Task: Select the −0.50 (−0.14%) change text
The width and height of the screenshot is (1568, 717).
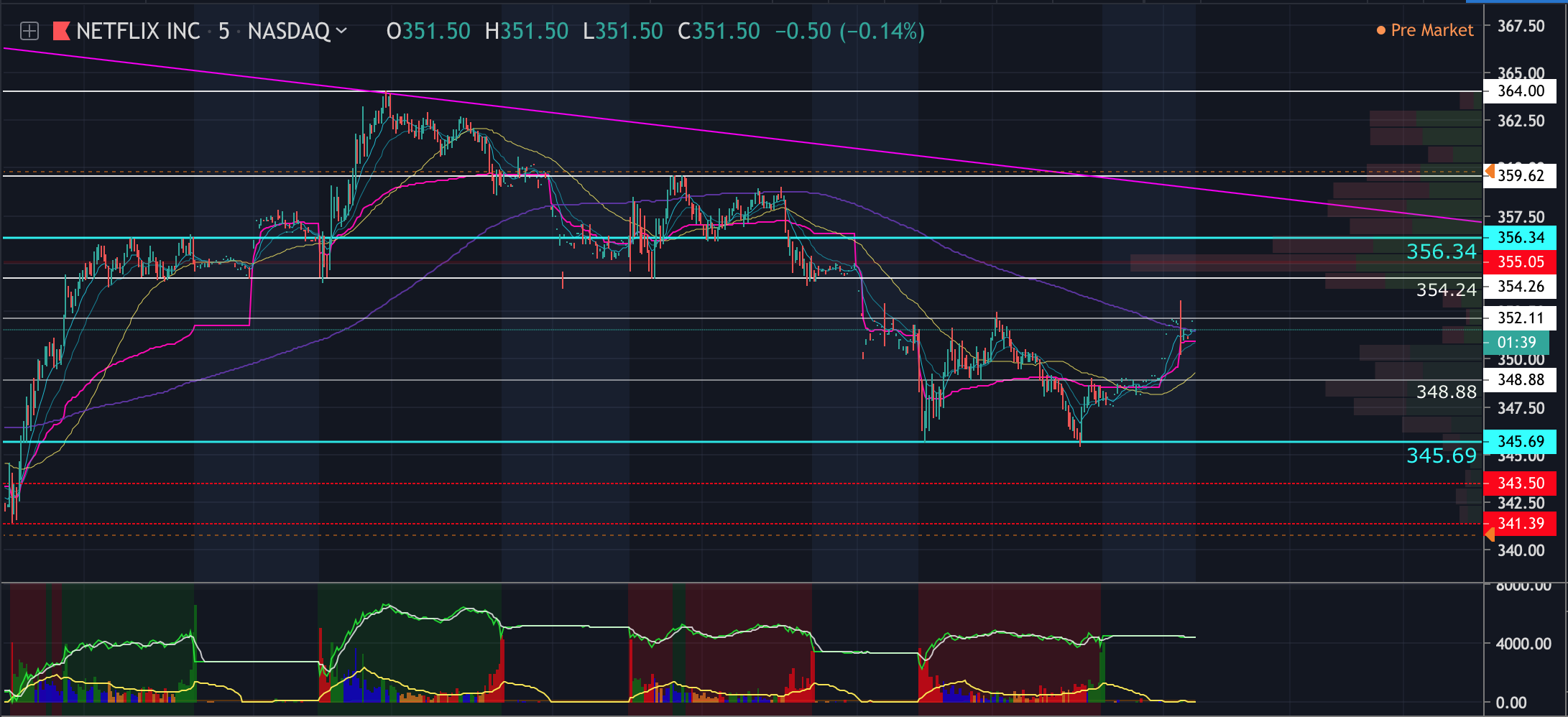Action: [849, 31]
